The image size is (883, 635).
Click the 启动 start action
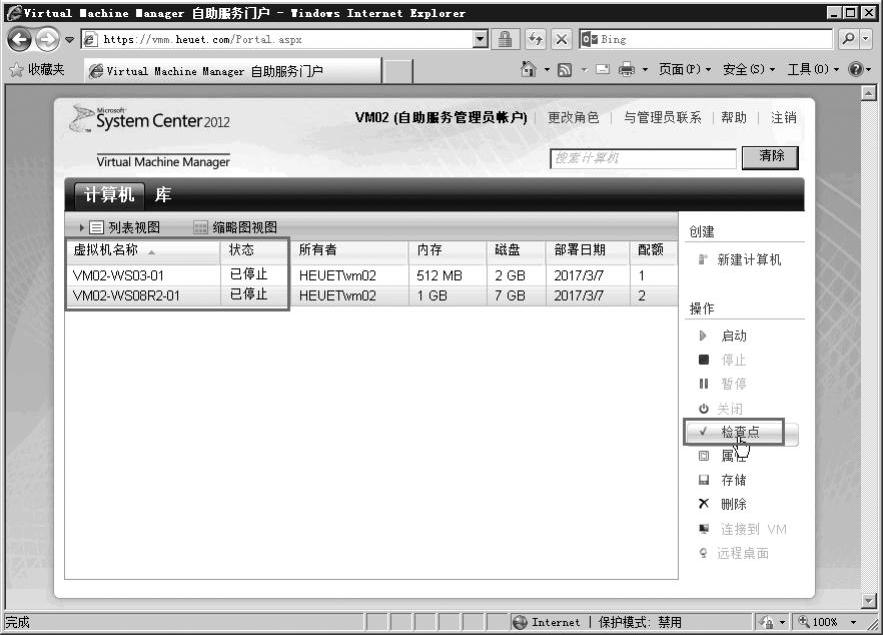(x=724, y=336)
